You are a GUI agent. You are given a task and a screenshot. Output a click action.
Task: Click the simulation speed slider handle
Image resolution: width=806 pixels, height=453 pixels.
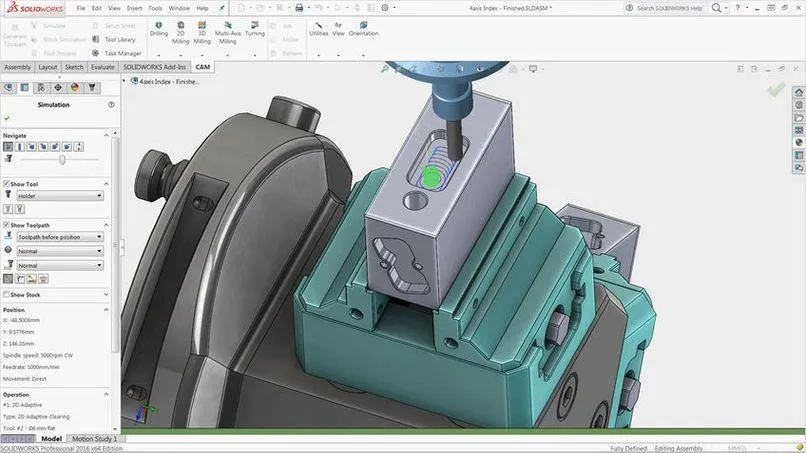pos(62,159)
